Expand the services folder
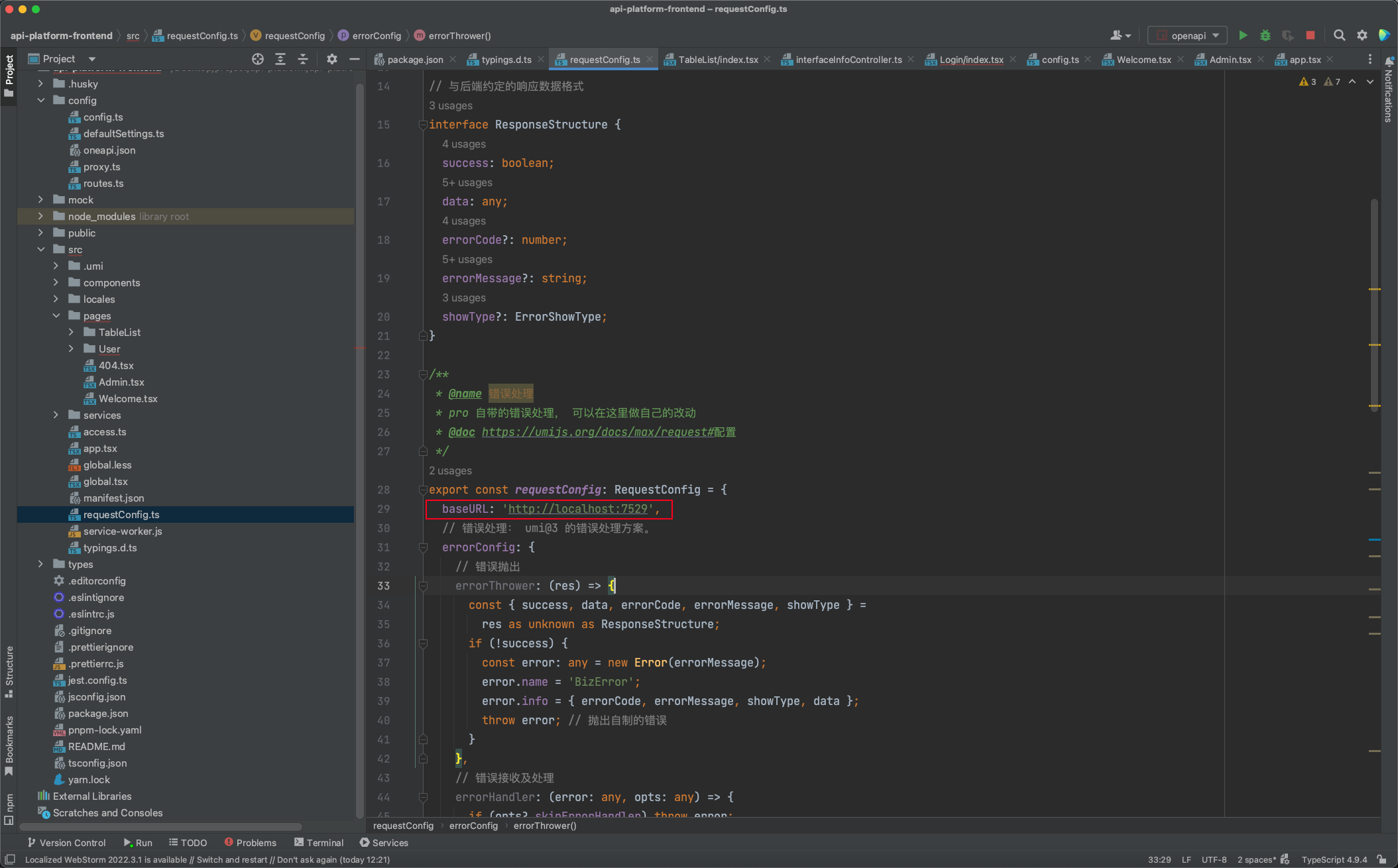This screenshot has width=1398, height=868. pyautogui.click(x=56, y=415)
